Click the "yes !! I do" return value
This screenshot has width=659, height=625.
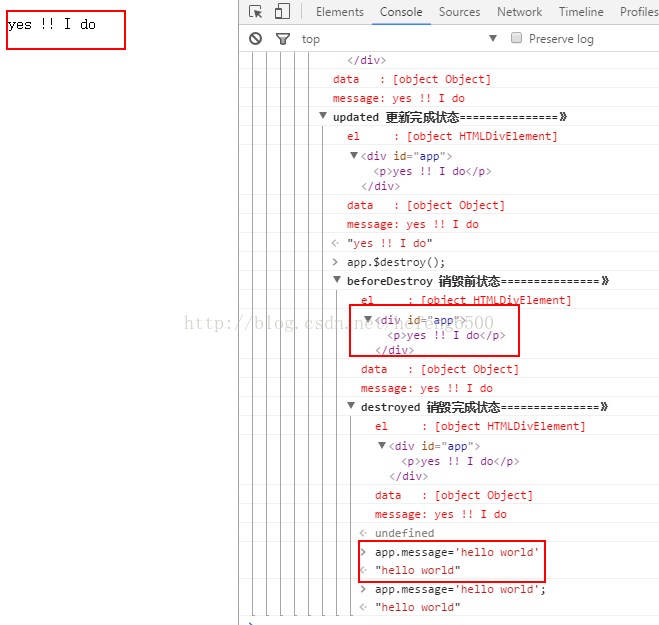(390, 243)
